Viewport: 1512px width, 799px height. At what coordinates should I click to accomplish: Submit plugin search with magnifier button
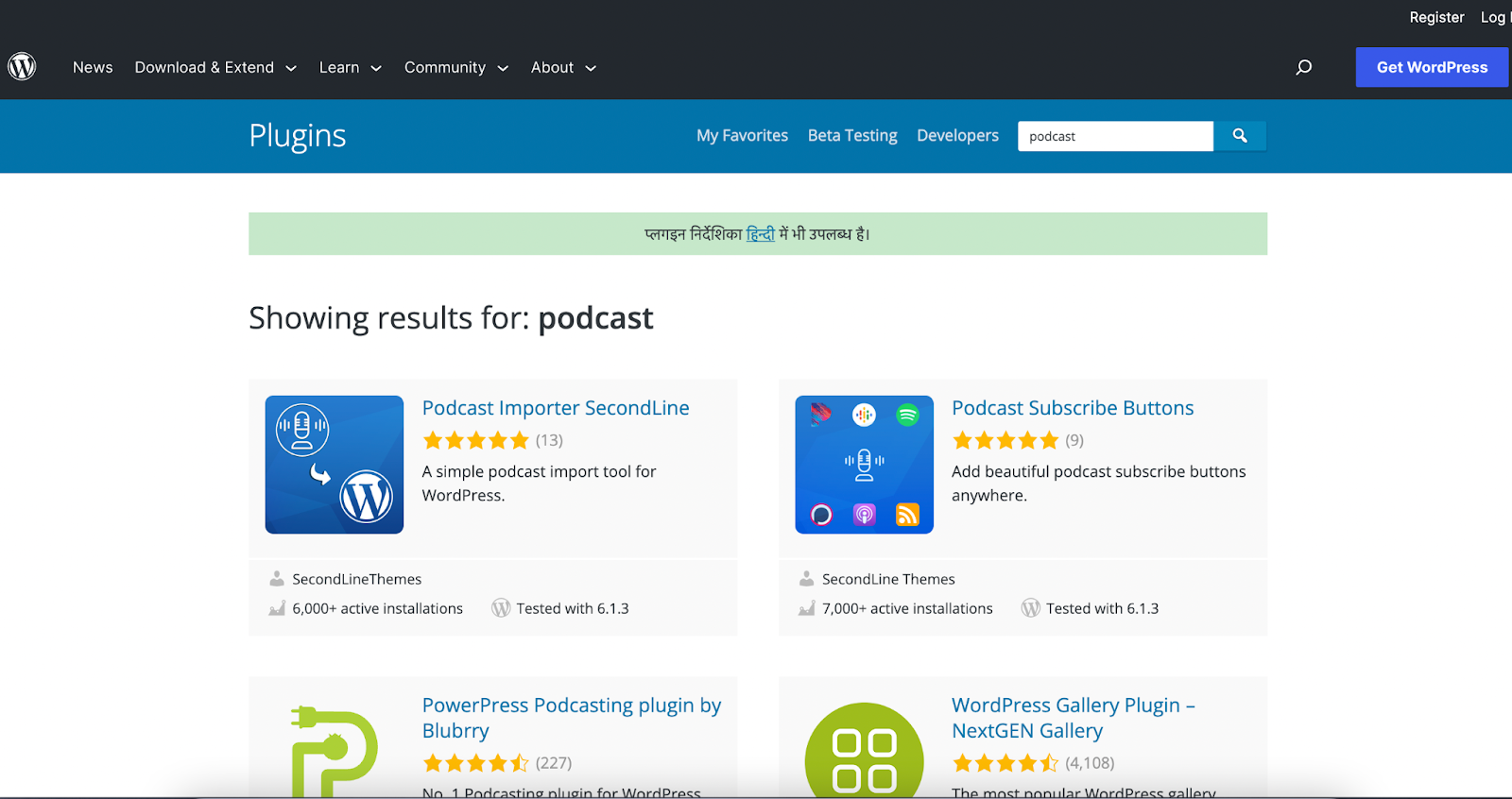click(x=1240, y=136)
